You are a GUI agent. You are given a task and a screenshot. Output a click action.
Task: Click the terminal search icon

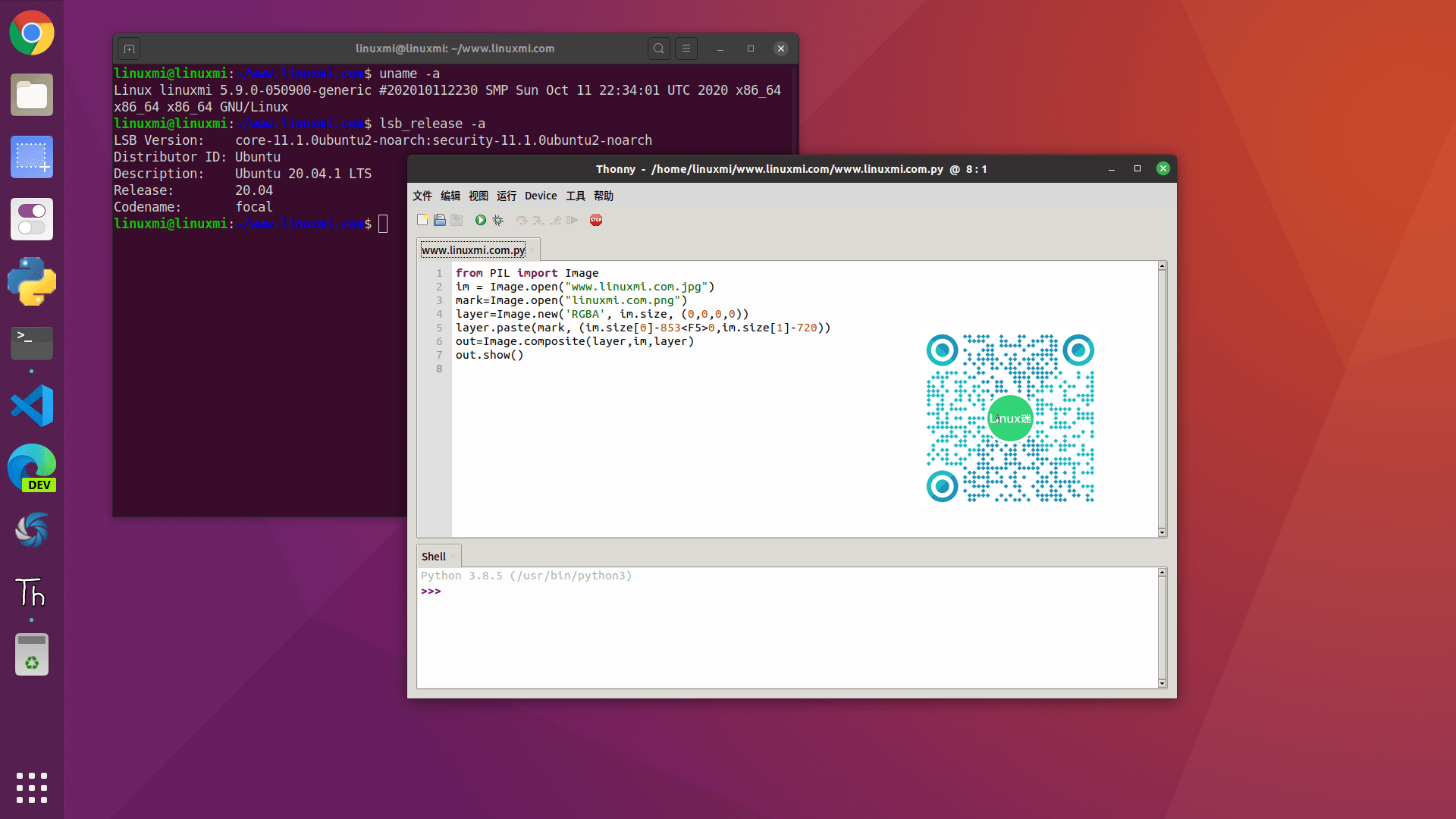[659, 49]
